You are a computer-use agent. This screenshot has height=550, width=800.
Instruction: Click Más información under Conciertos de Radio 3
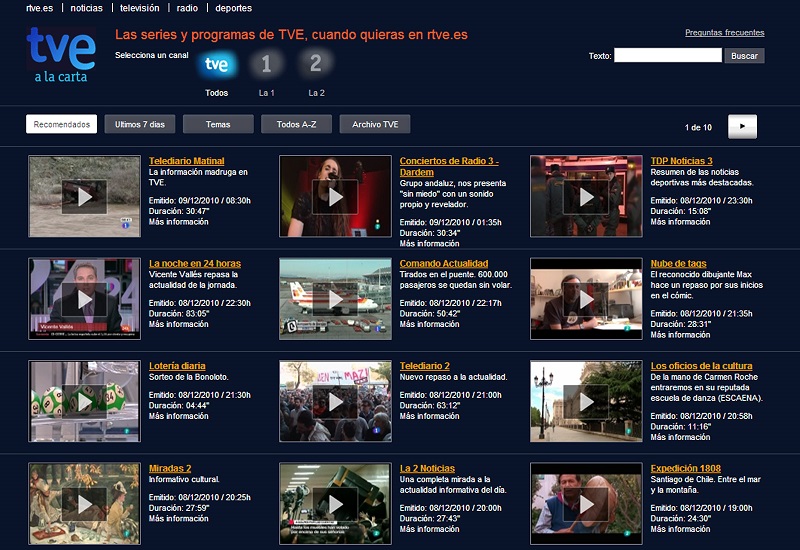coord(429,244)
